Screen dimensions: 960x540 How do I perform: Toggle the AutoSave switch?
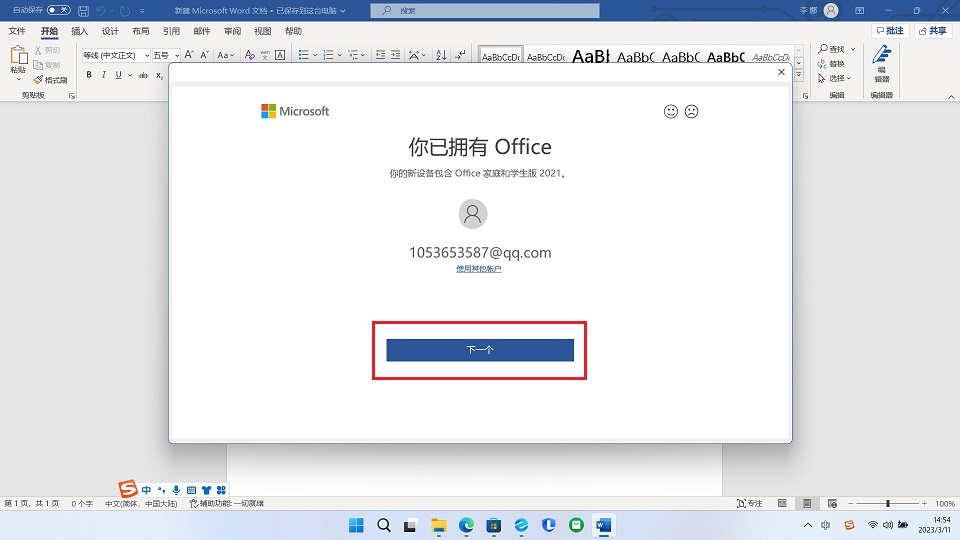point(58,10)
